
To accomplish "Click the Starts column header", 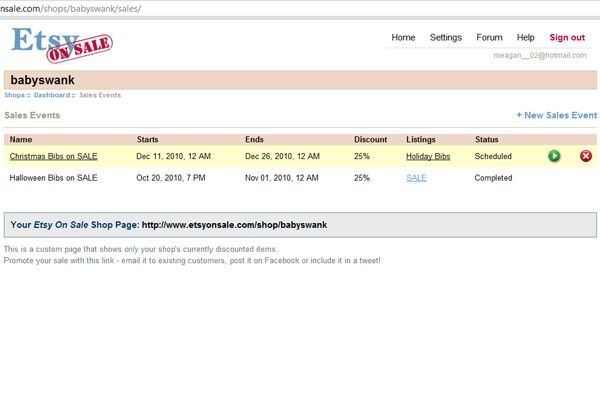I will 147,139.
